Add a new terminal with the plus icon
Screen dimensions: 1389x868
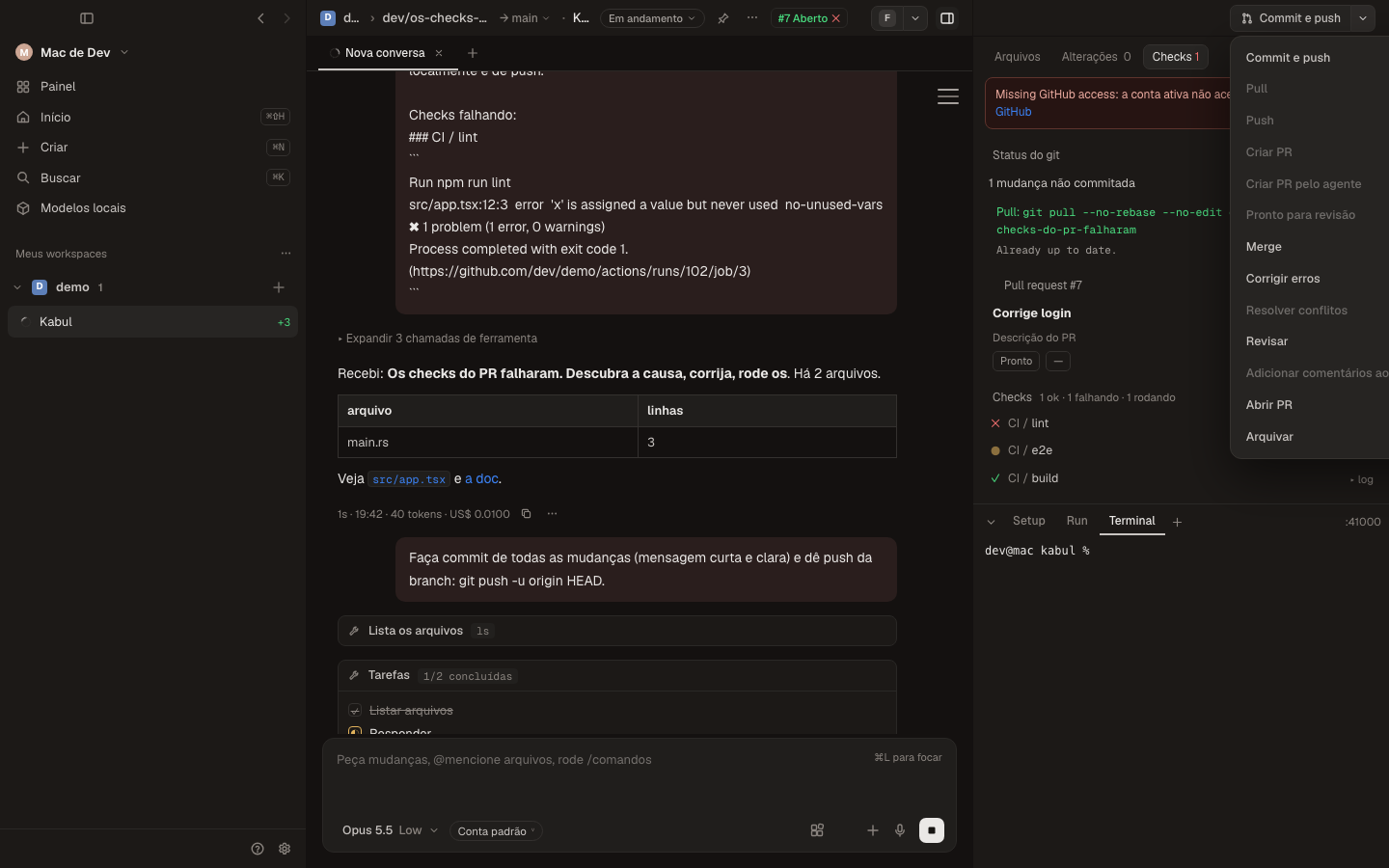pos(1178,522)
